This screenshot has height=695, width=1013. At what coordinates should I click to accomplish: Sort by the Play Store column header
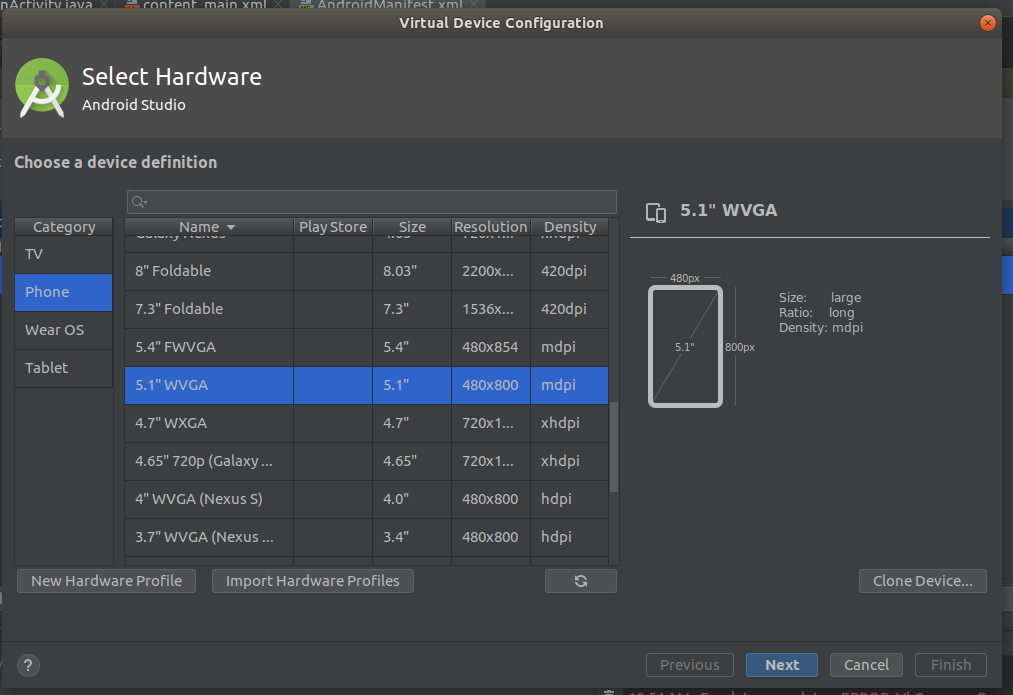point(333,227)
